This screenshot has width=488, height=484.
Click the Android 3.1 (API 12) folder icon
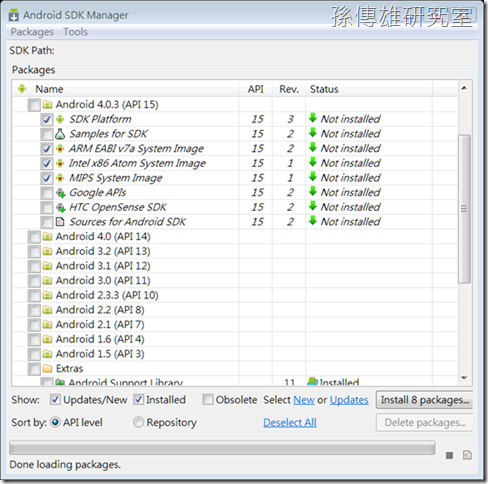(47, 266)
